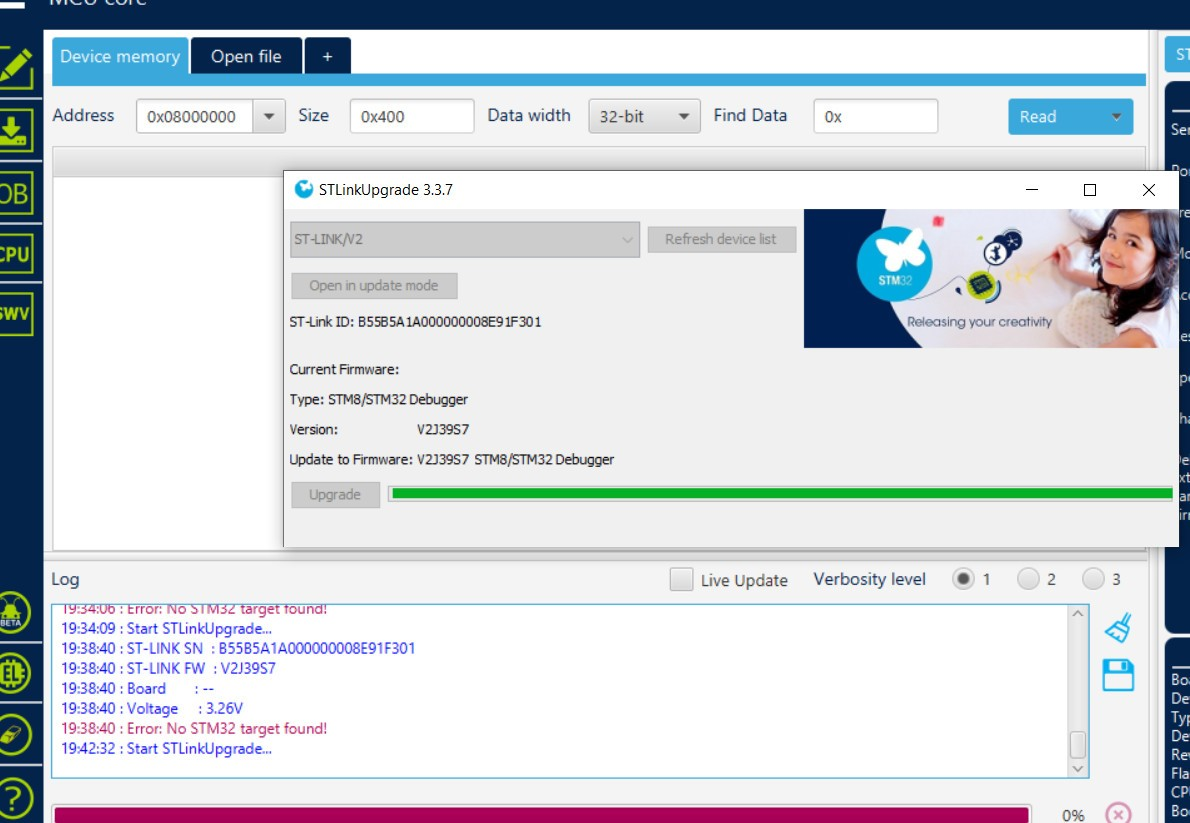The width and height of the screenshot is (1190, 823).
Task: Open a new tab with the plus button
Action: click(x=326, y=56)
